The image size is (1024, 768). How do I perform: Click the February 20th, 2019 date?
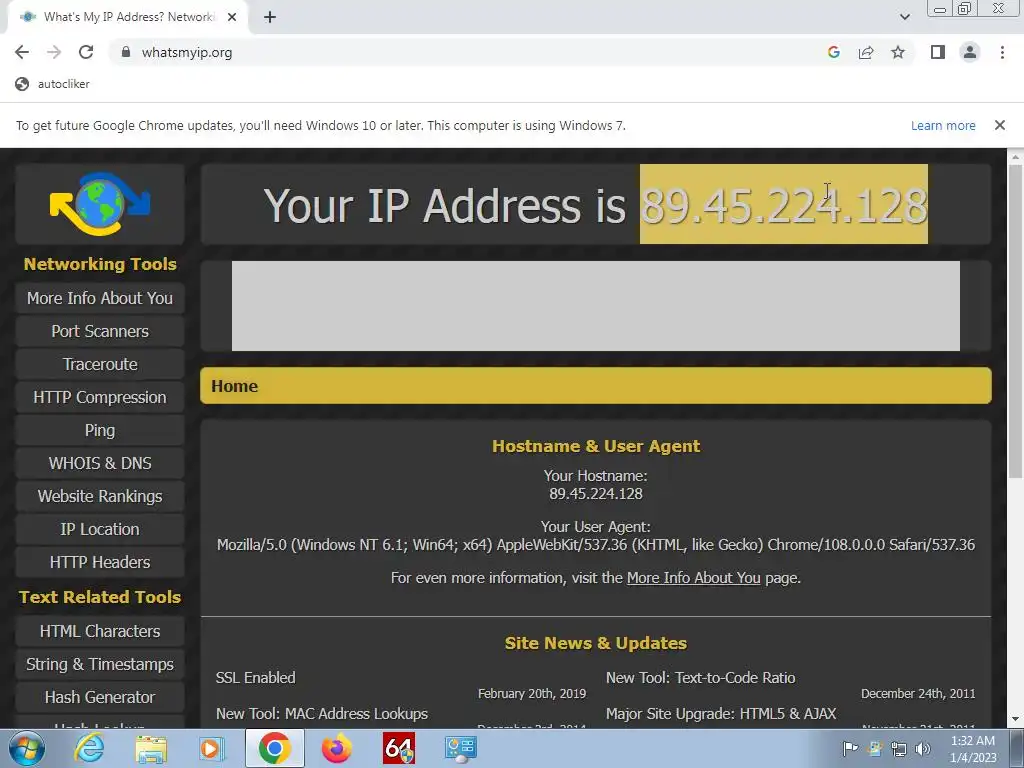point(532,694)
